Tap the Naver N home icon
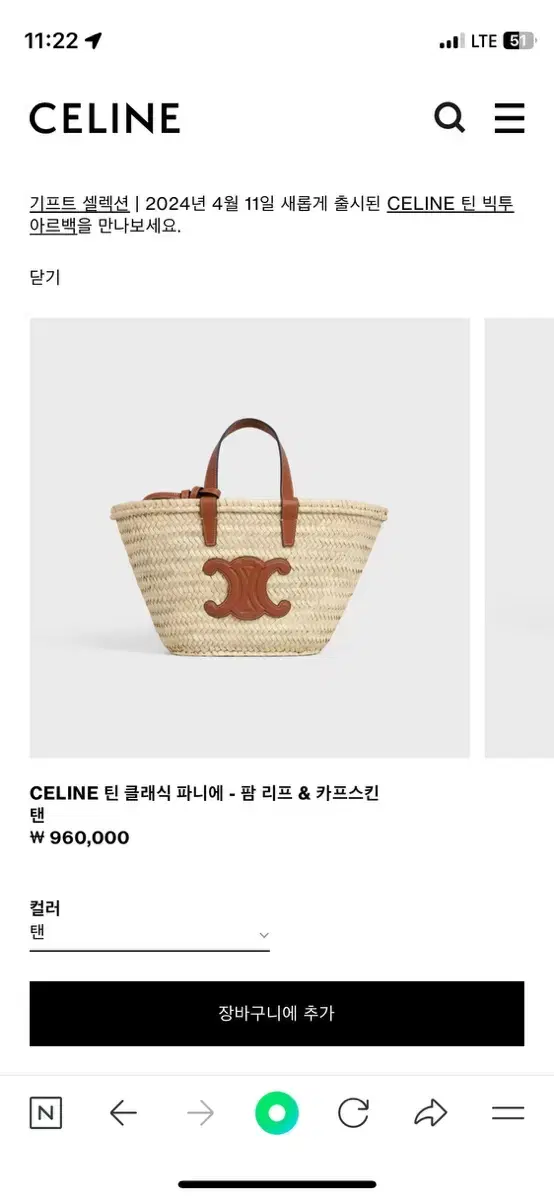Viewport: 554px width, 1200px height. 46,1113
